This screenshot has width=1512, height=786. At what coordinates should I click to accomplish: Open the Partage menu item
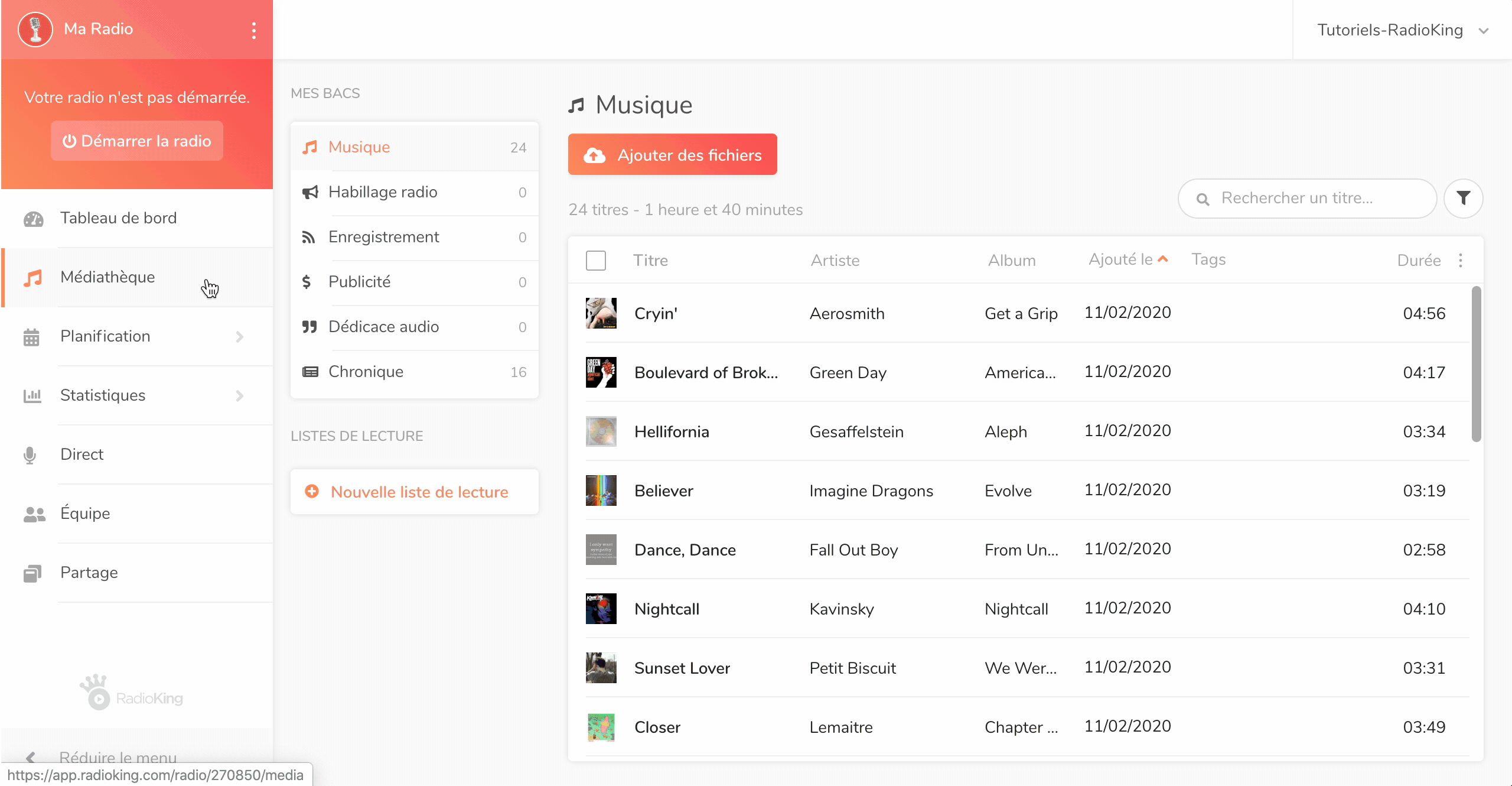[137, 573]
